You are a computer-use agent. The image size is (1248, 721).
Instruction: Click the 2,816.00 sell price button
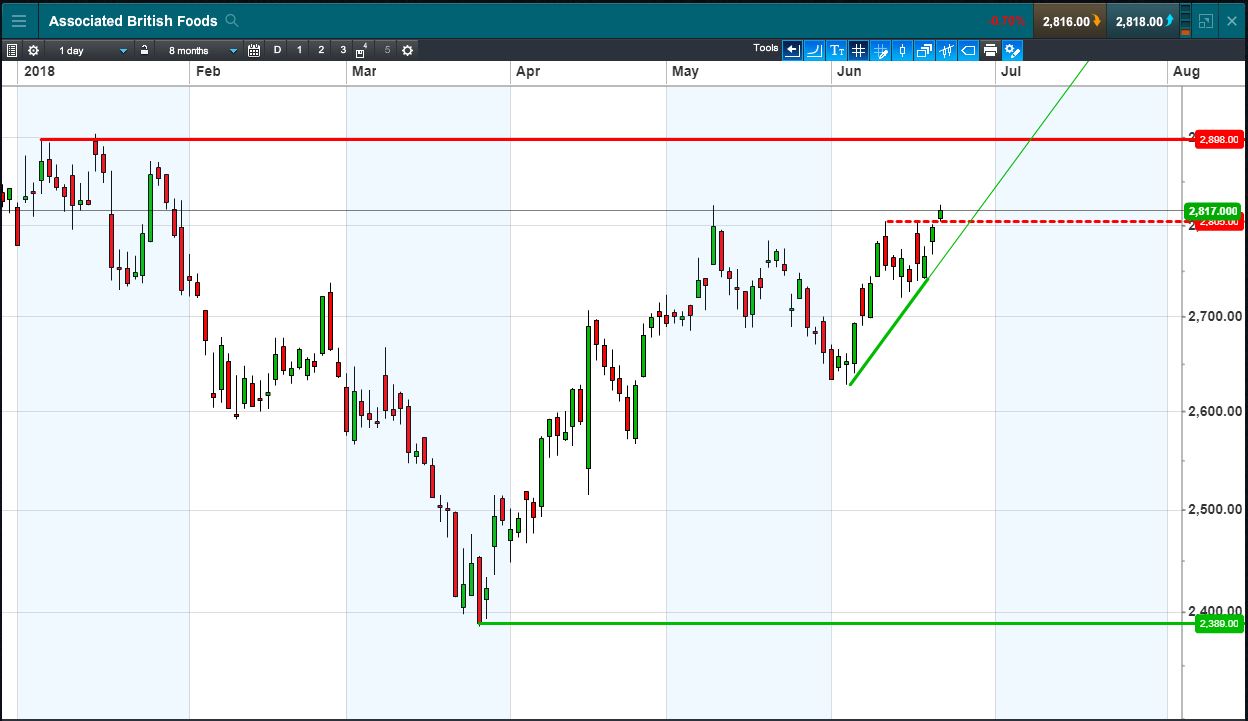click(1069, 20)
